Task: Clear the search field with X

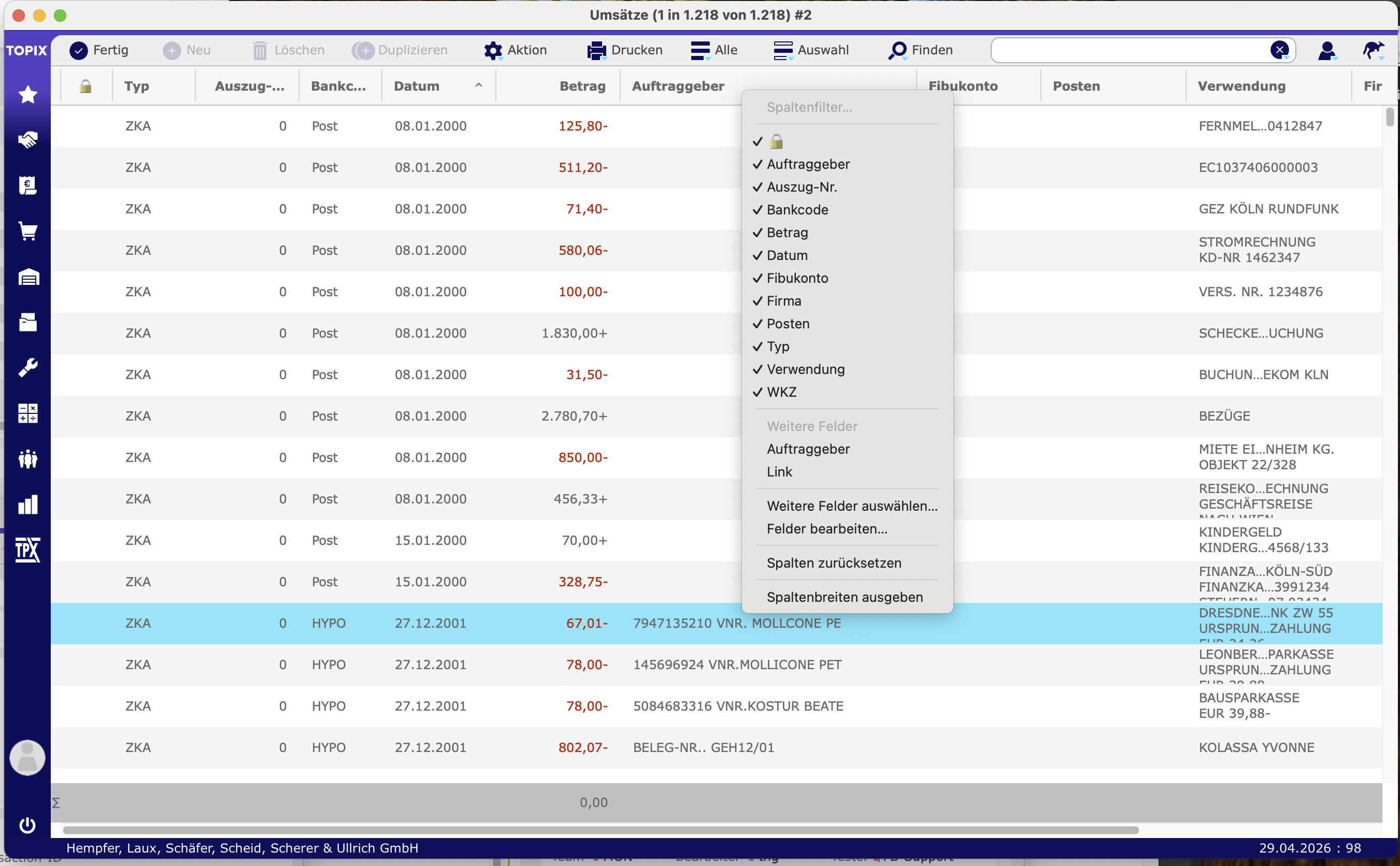Action: [1279, 50]
